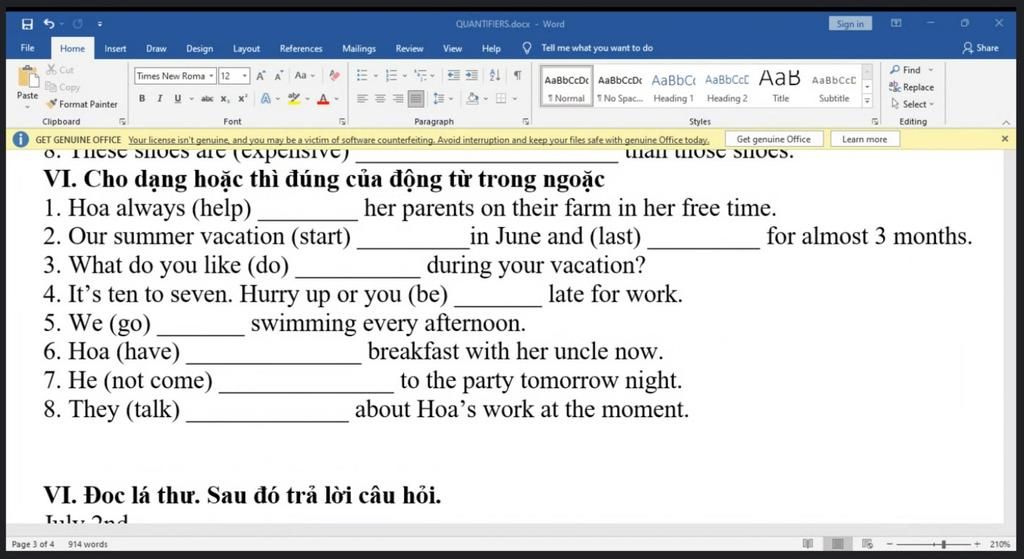The image size is (1024, 559).
Task: Toggle Subscript formatting
Action: pyautogui.click(x=225, y=99)
